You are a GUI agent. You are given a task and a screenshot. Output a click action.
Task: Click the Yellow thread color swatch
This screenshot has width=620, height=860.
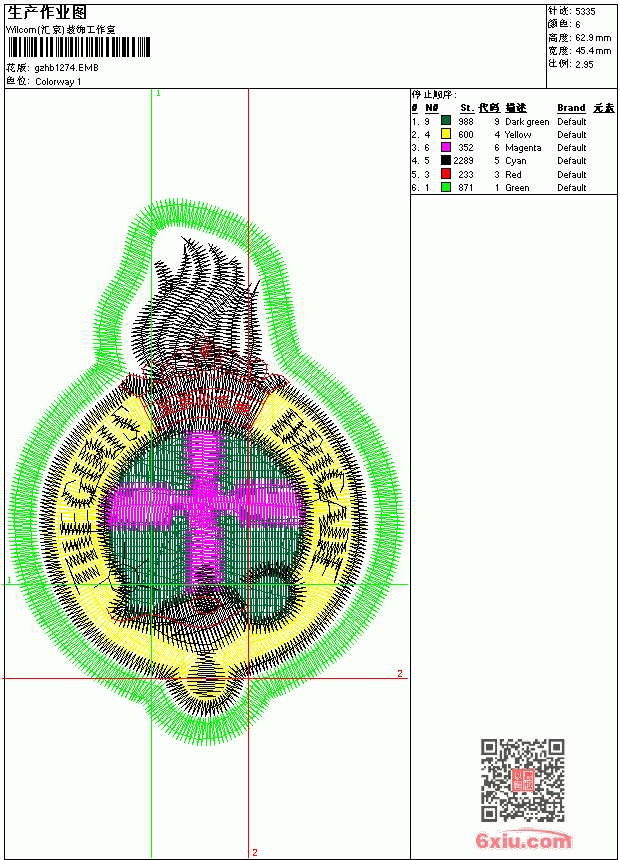[446, 134]
